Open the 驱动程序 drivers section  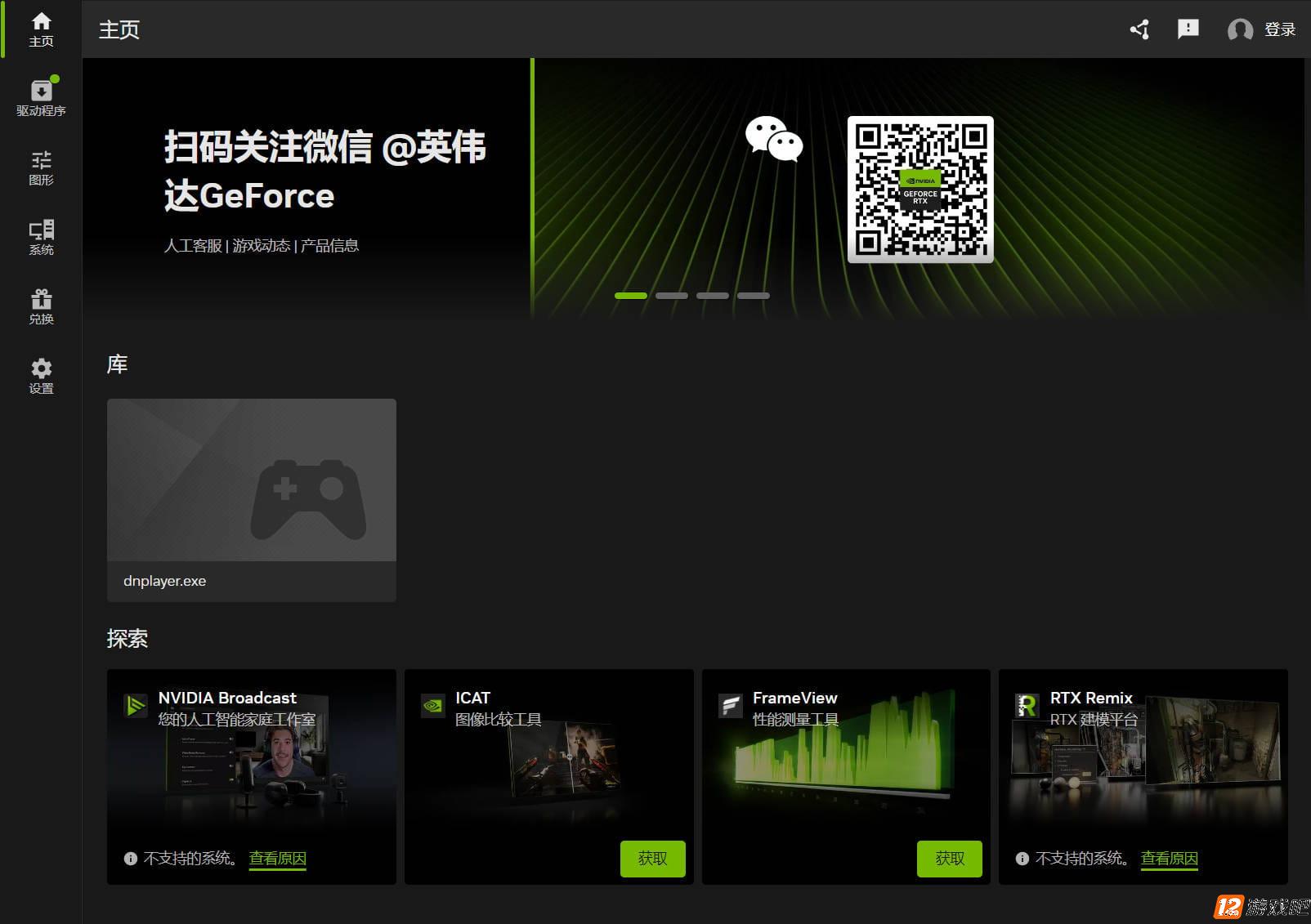point(41,98)
